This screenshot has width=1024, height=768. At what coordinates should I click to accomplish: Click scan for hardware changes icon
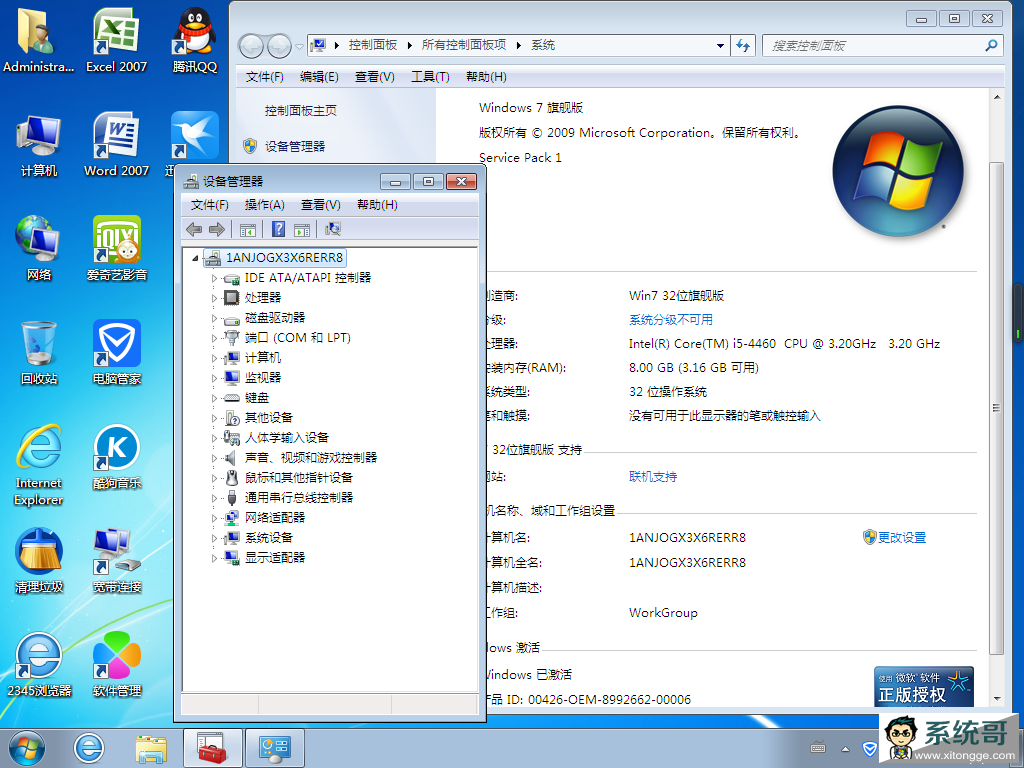pyautogui.click(x=332, y=229)
